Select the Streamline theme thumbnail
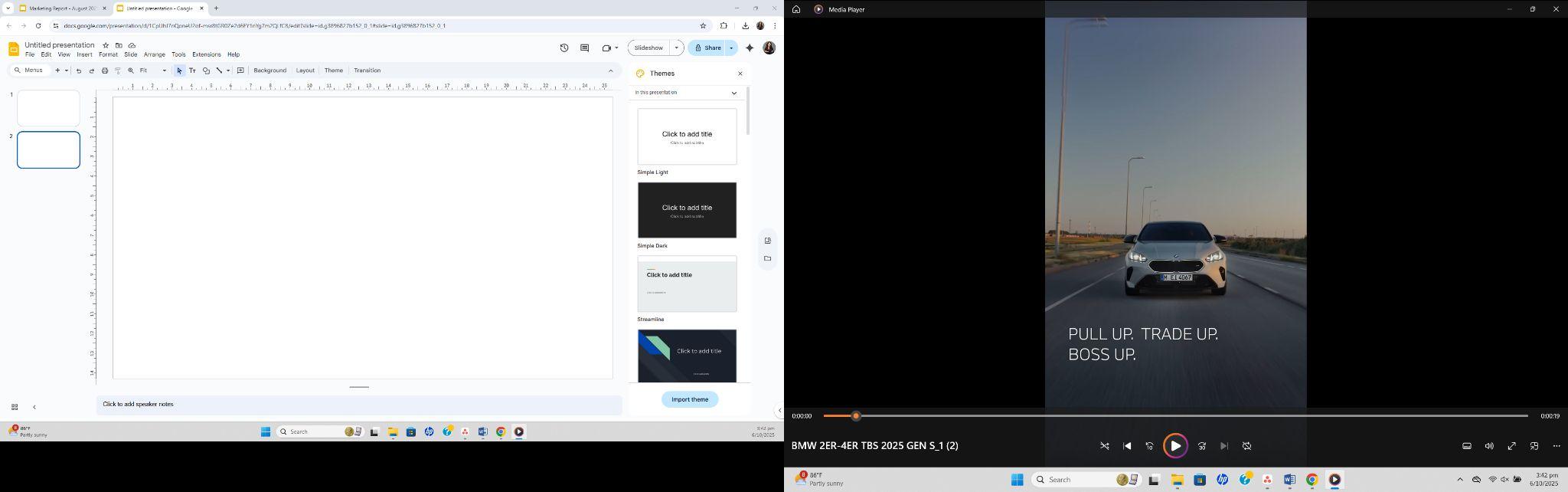The image size is (1568, 492). click(x=687, y=284)
